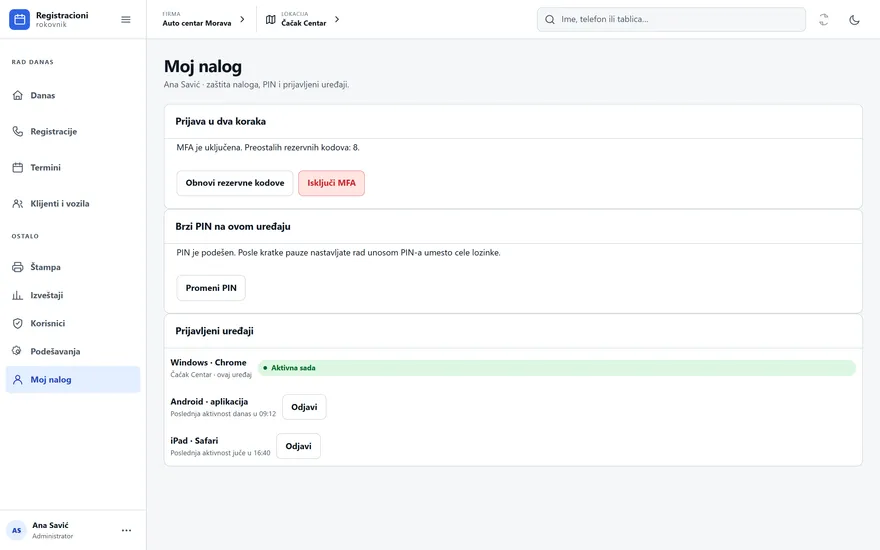Click MFA je uključena status text
The height and width of the screenshot is (550, 880).
tap(268, 148)
